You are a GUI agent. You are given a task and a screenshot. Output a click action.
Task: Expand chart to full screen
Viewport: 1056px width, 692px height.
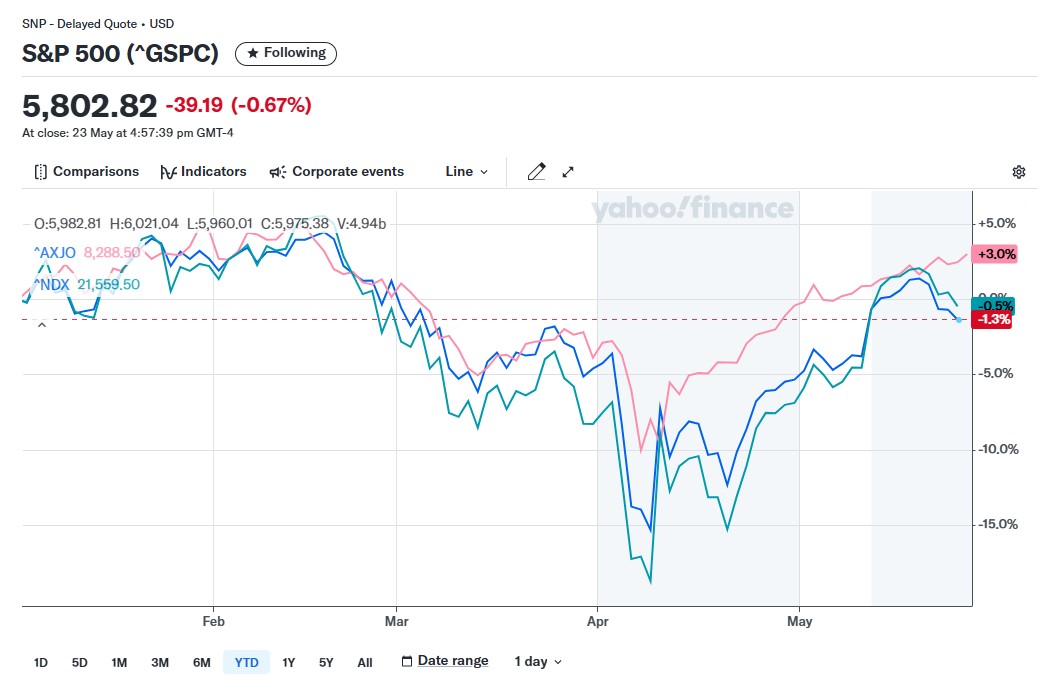pyautogui.click(x=568, y=172)
